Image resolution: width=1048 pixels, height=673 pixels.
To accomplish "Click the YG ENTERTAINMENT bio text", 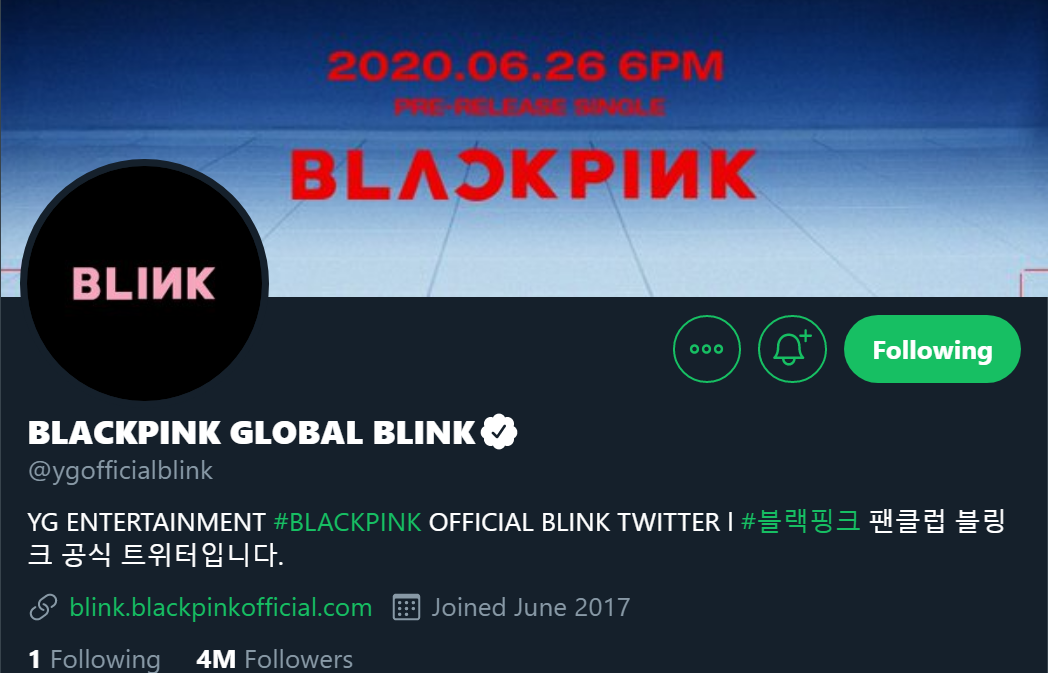I will [x=147, y=522].
